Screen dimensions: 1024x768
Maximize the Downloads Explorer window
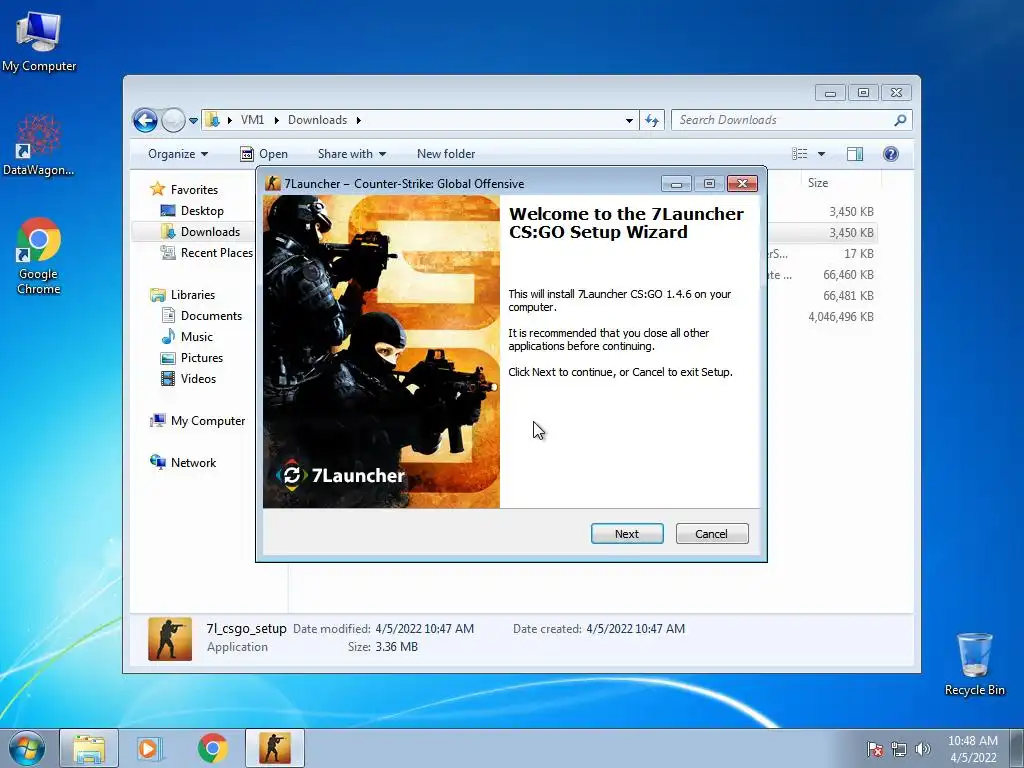pos(863,93)
